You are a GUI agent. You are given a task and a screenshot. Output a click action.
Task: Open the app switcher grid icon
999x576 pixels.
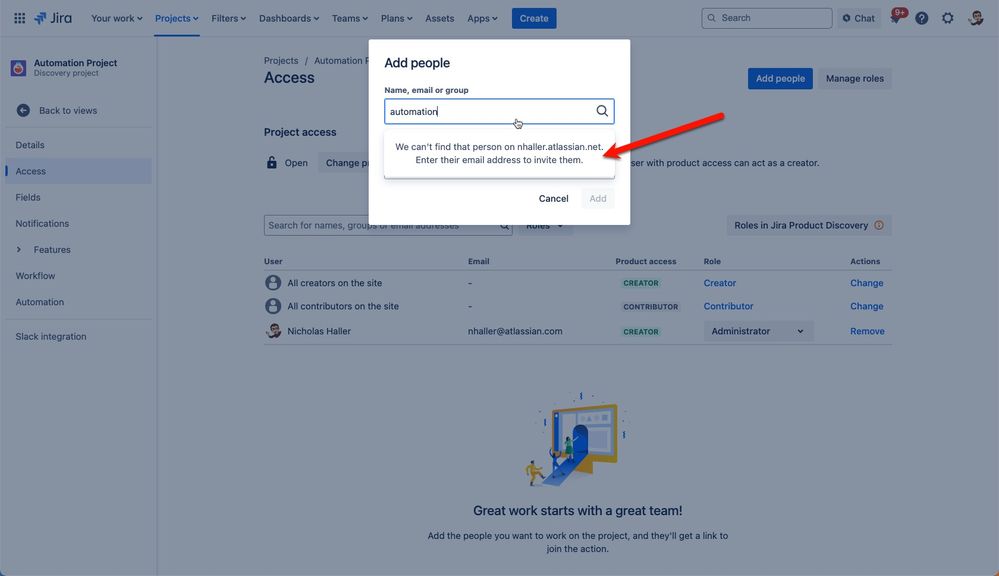(20, 18)
